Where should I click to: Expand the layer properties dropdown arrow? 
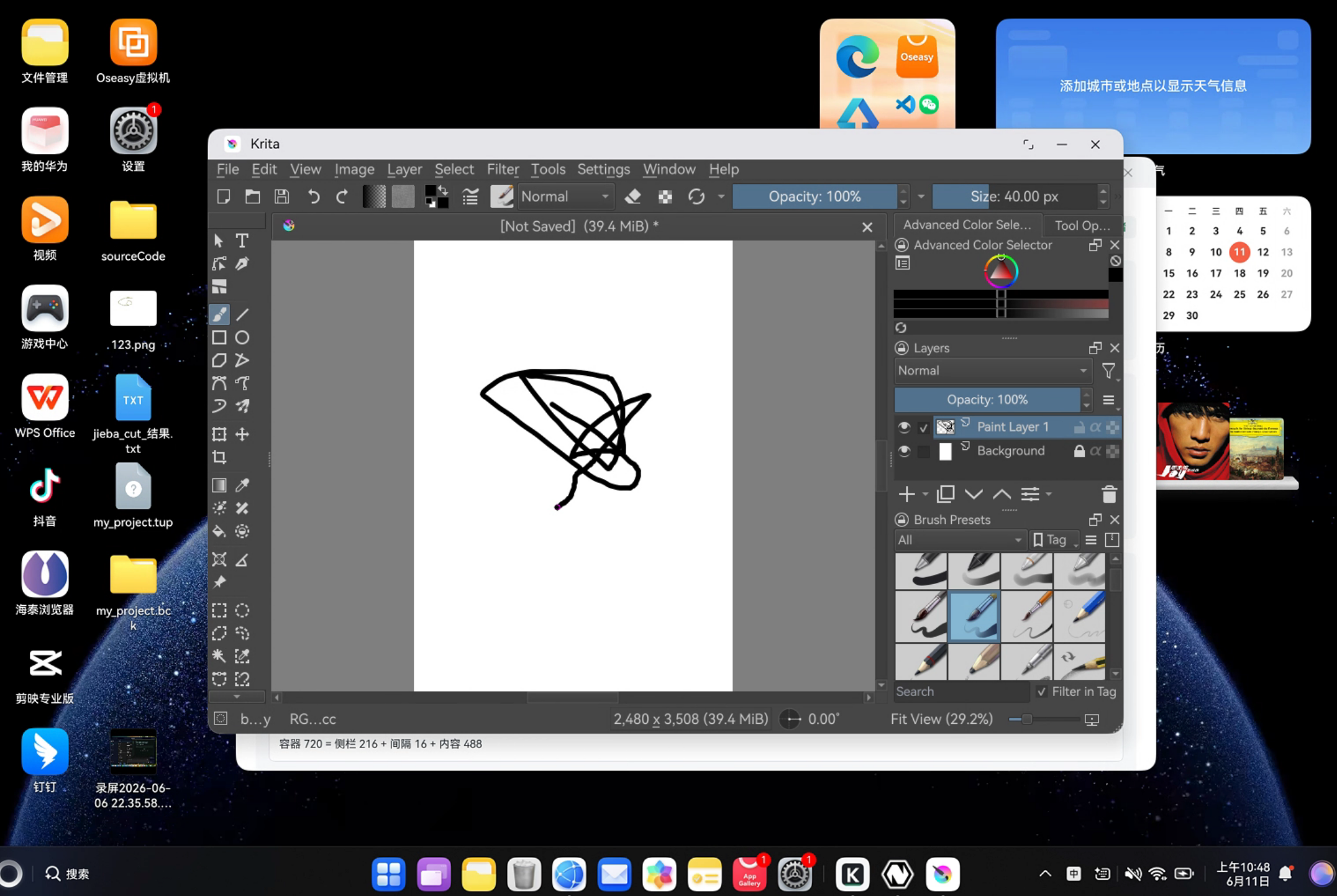tap(1049, 494)
